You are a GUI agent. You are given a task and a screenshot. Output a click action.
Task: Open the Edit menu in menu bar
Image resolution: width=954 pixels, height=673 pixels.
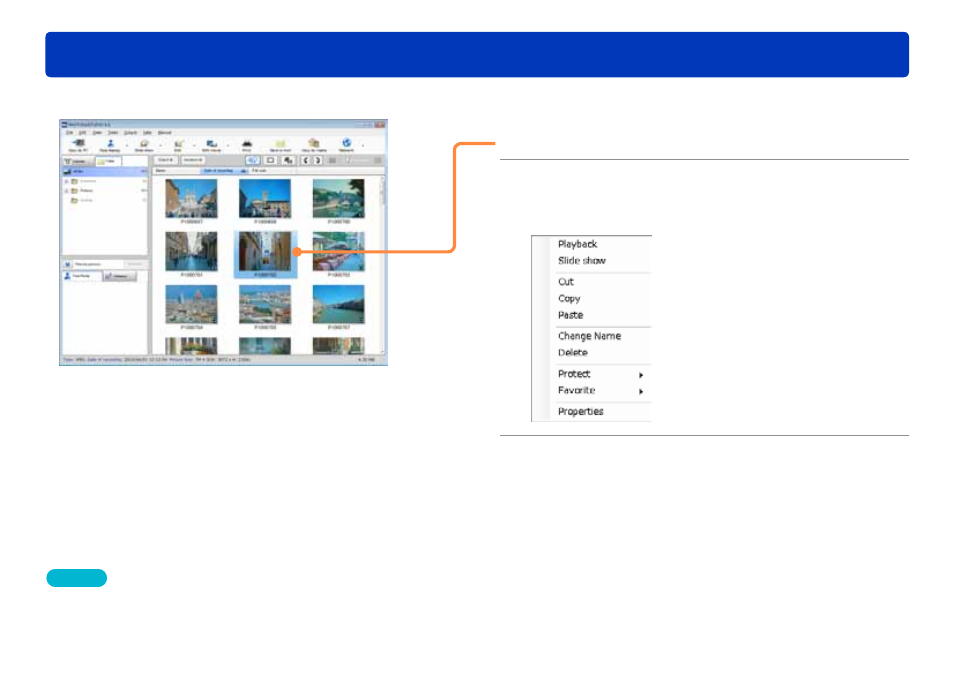click(x=82, y=133)
